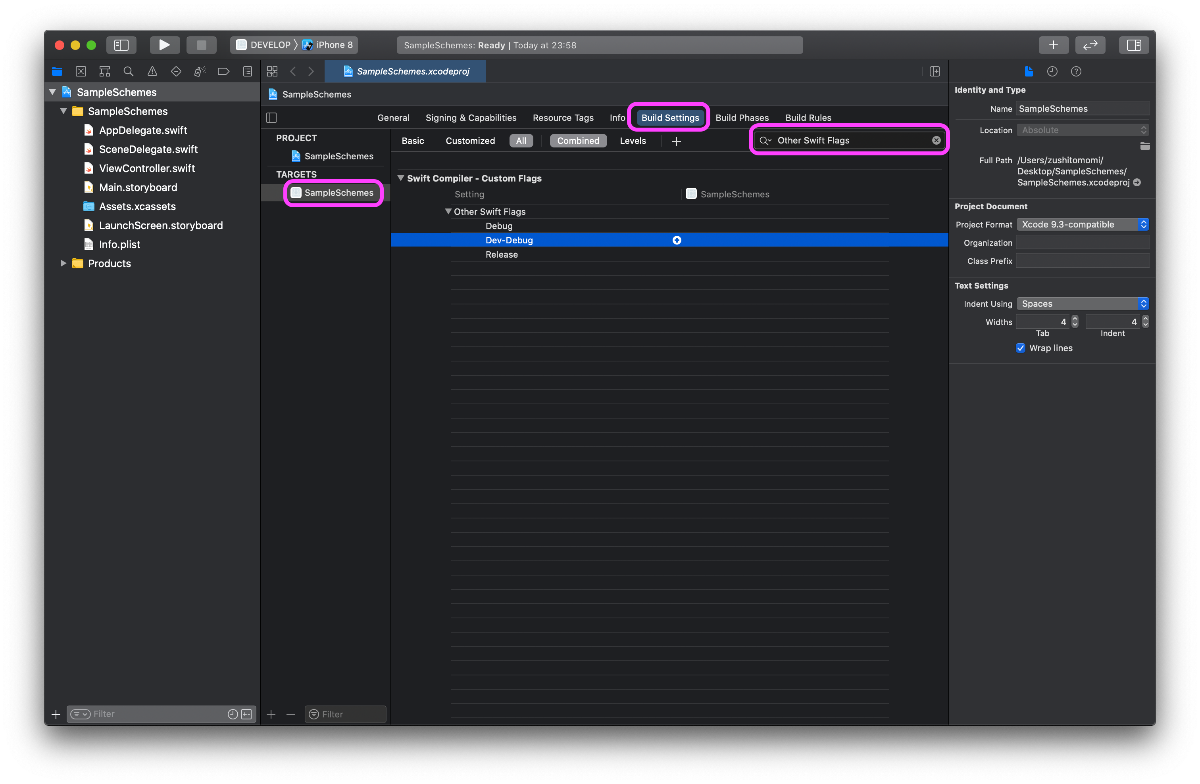
Task: Click the choose location folder icon
Action: click(1144, 146)
